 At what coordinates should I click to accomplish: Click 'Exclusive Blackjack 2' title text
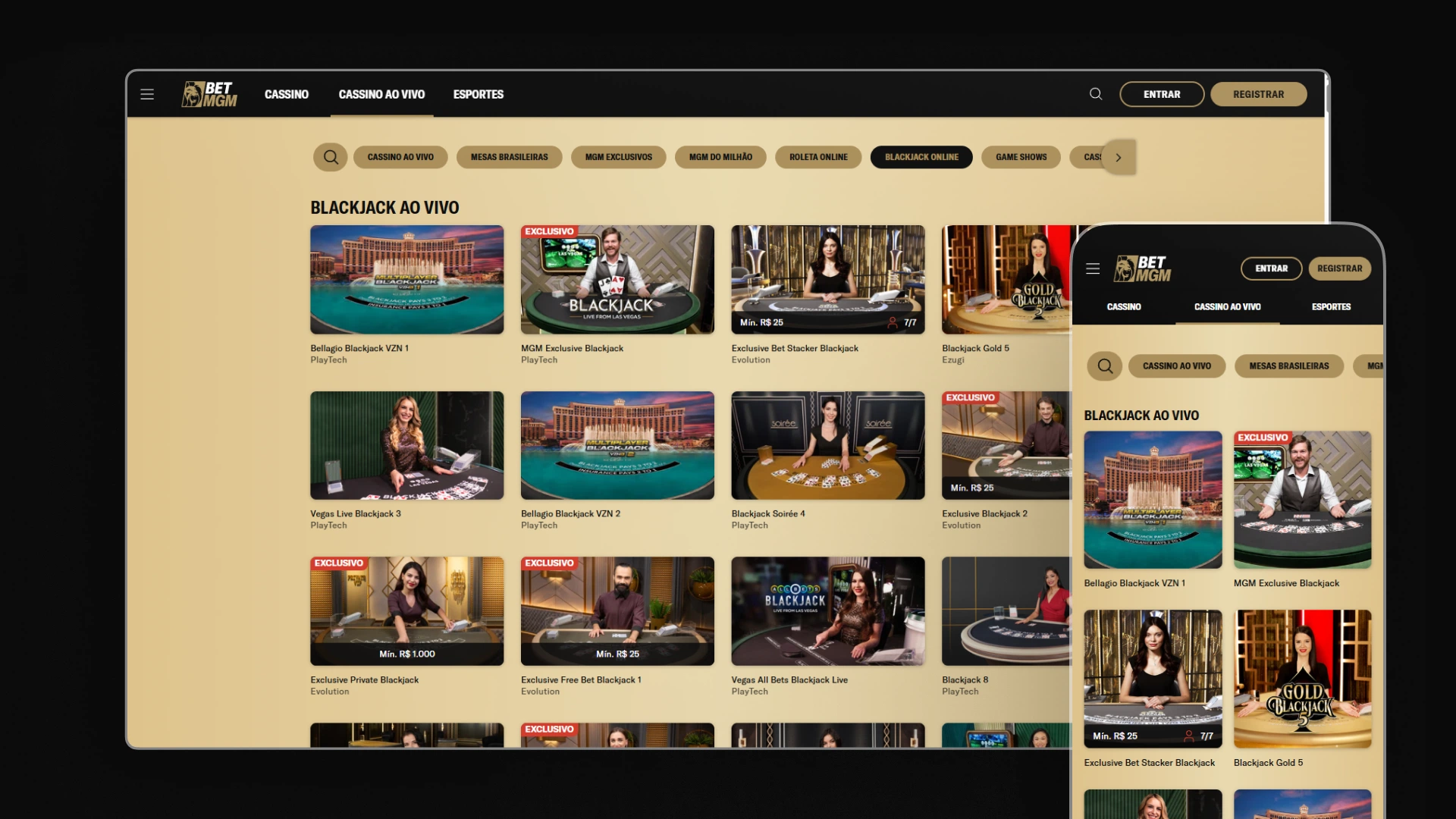tap(984, 513)
